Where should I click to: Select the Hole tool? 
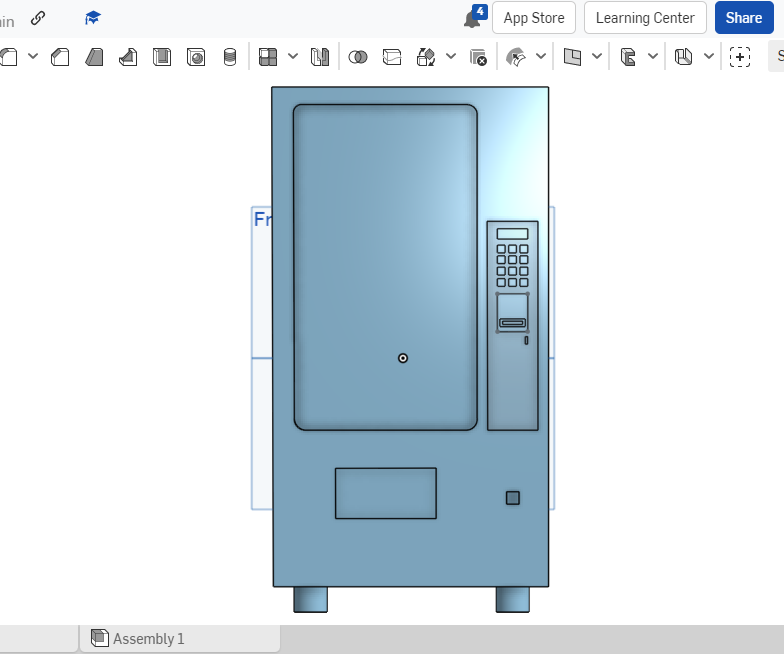tap(196, 57)
